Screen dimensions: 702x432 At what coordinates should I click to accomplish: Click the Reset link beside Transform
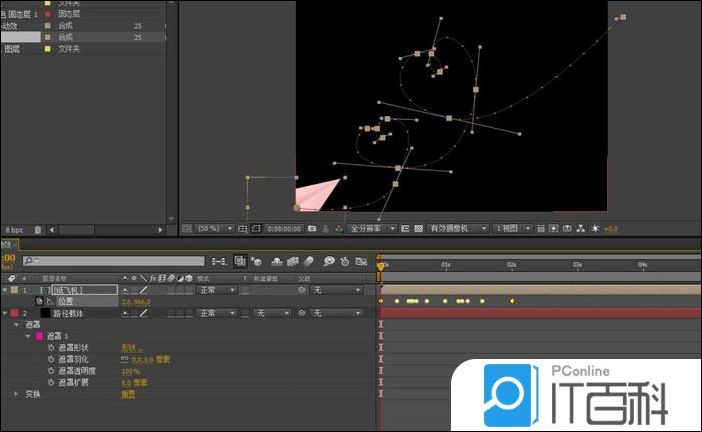(127, 394)
